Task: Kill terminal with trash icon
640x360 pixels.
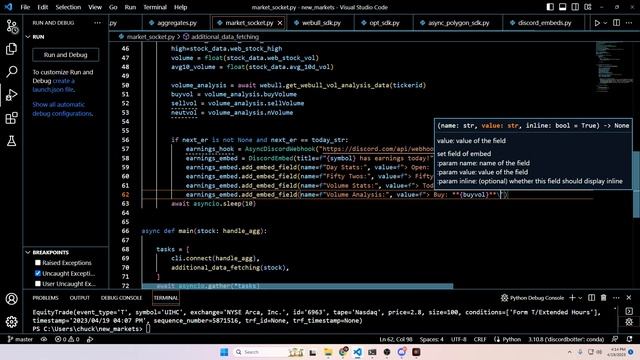Action: pyautogui.click(x=604, y=298)
